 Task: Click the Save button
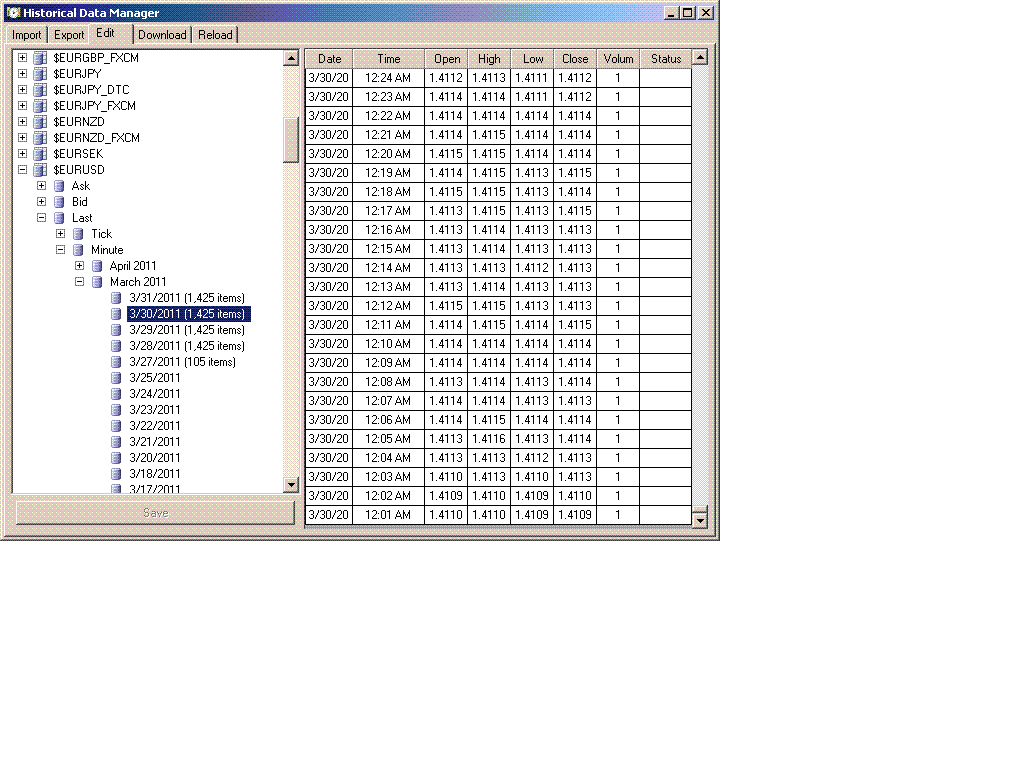[x=155, y=513]
